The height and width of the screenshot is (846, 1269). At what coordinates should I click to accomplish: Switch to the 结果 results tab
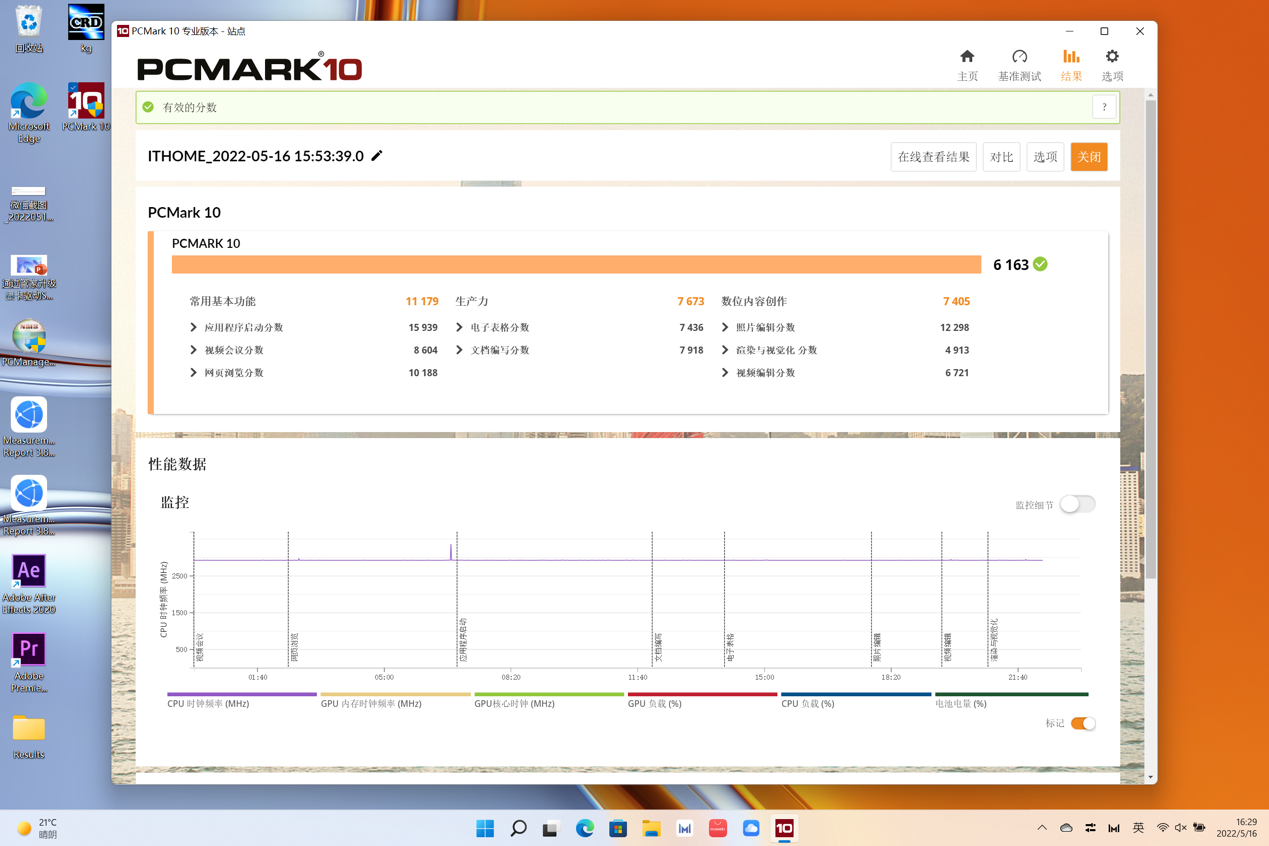[x=1071, y=65]
